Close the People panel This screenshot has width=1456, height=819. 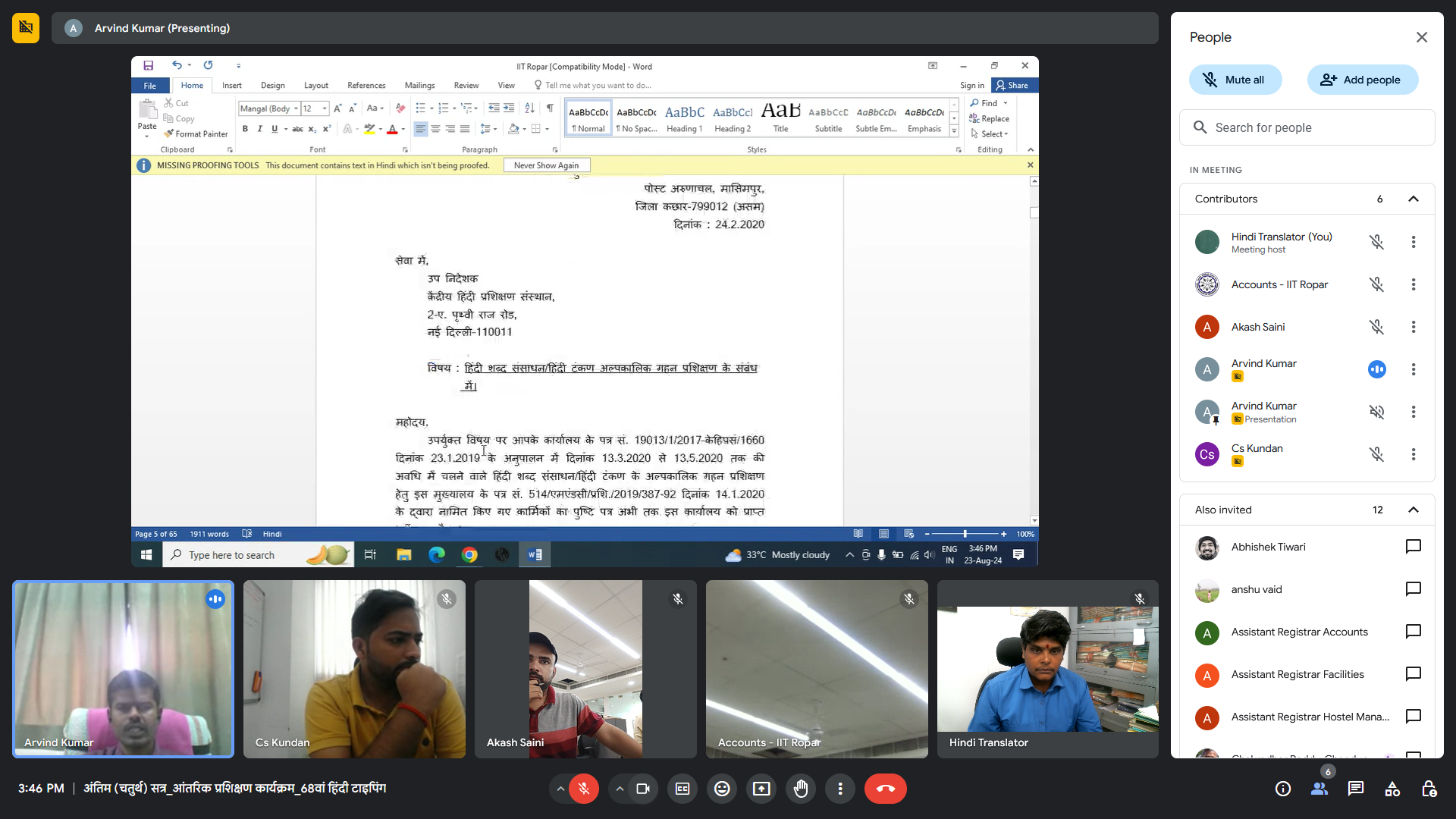click(1422, 37)
